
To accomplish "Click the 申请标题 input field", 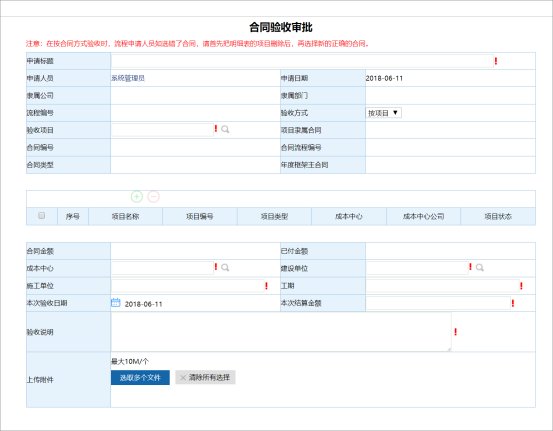I will [x=302, y=61].
